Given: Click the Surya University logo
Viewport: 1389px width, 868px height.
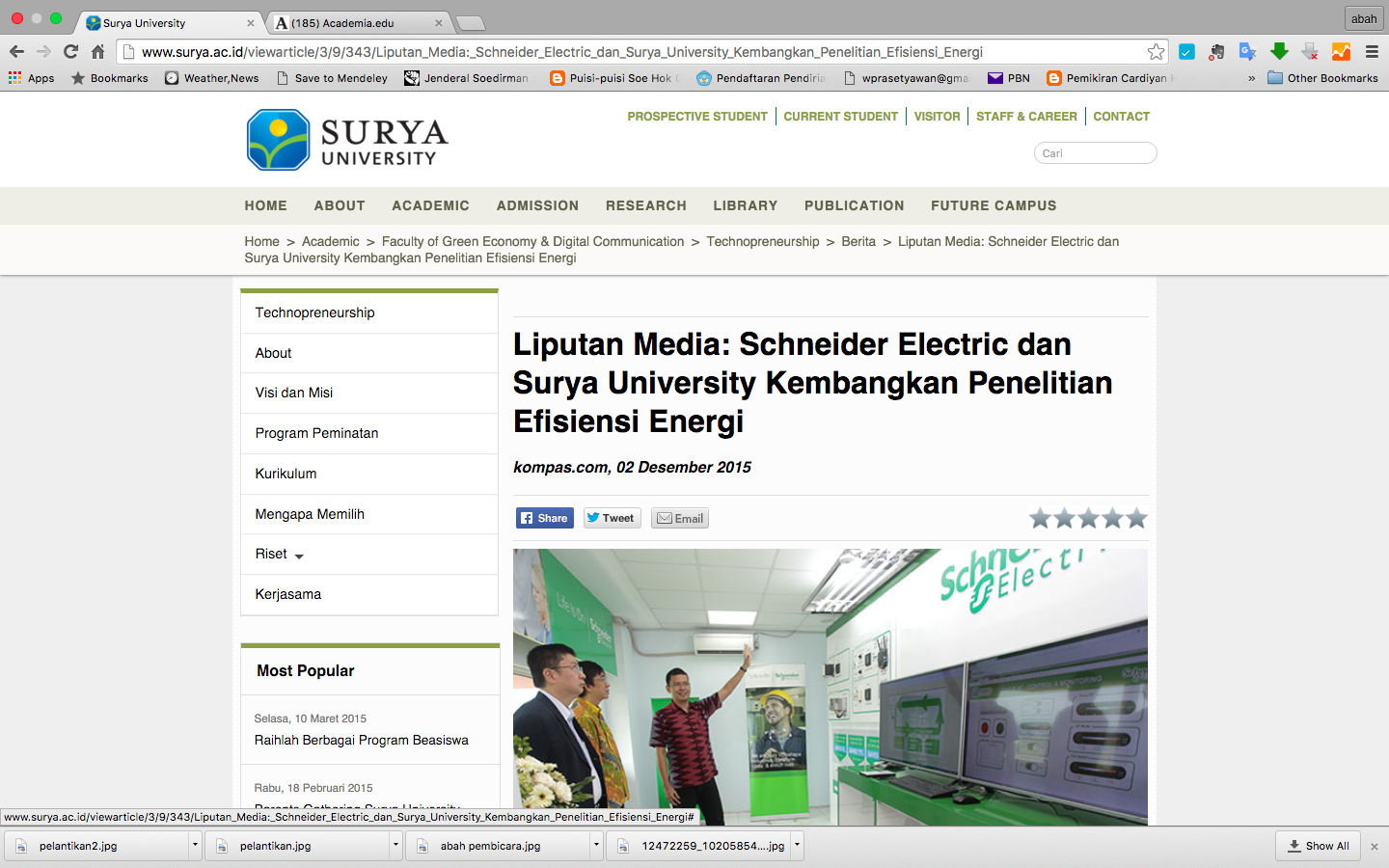Looking at the screenshot, I should [x=347, y=140].
